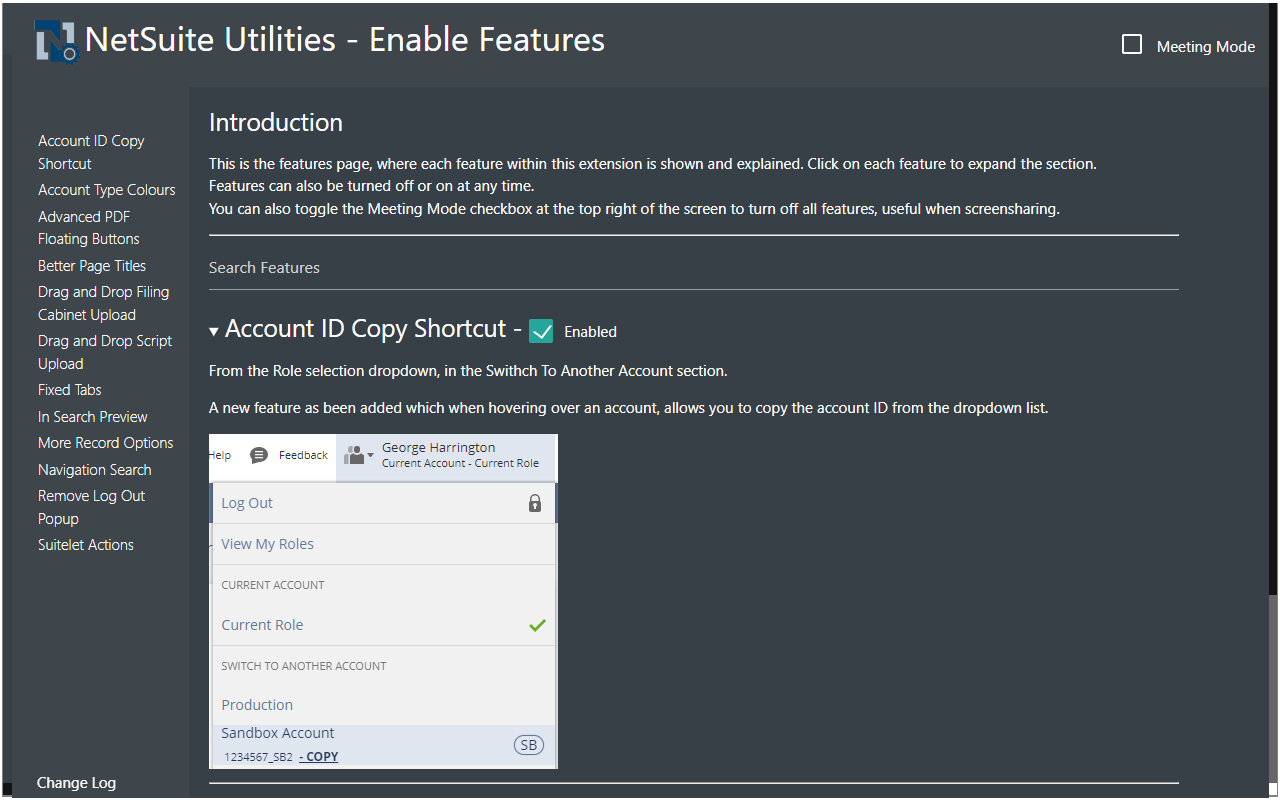Enable the Meeting Mode checkbox
1280x800 pixels.
click(1132, 45)
